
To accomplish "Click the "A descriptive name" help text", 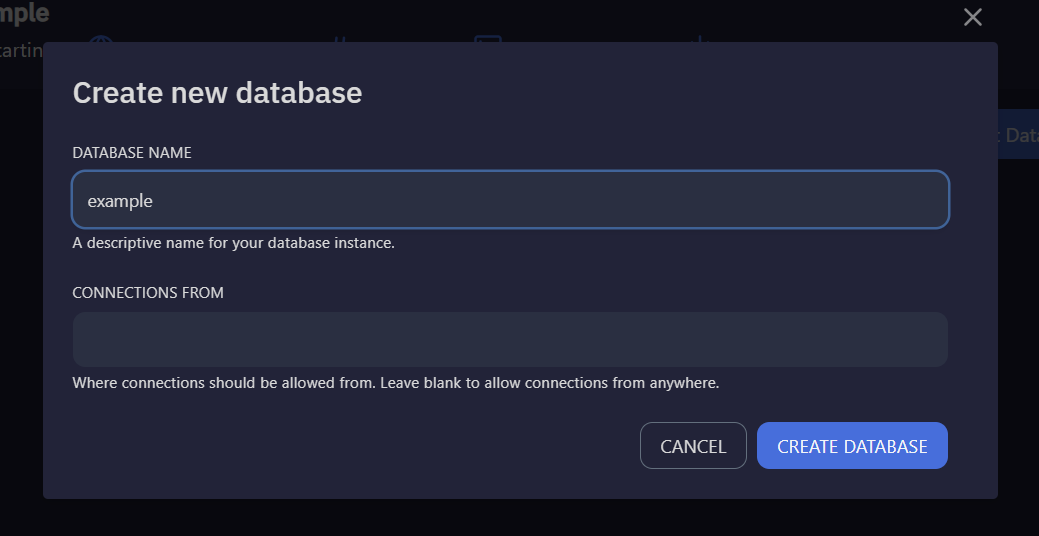I will [233, 243].
